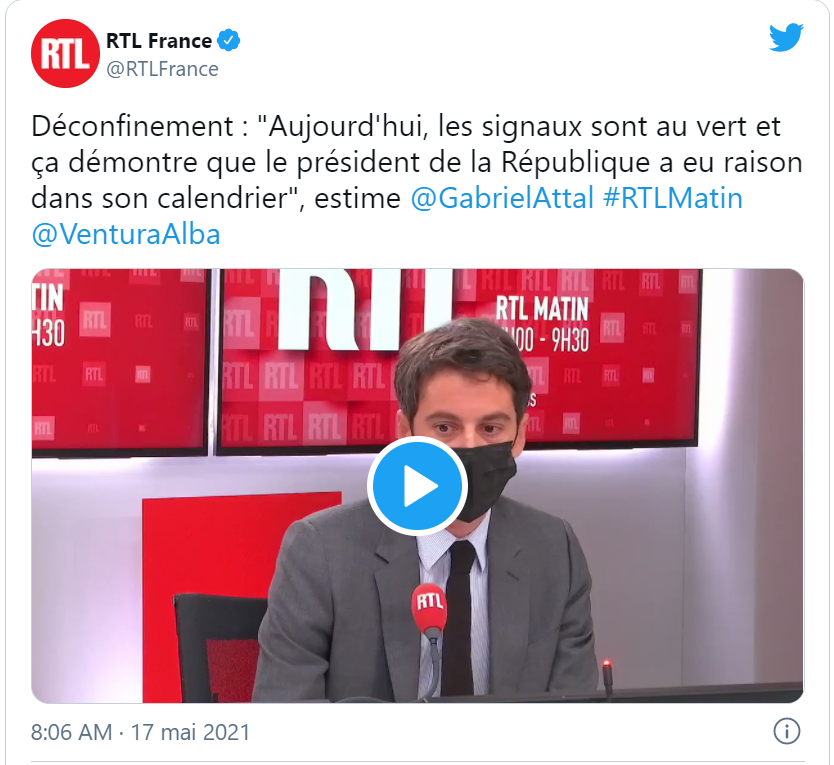Open the RTL France profile avatar

click(65, 53)
